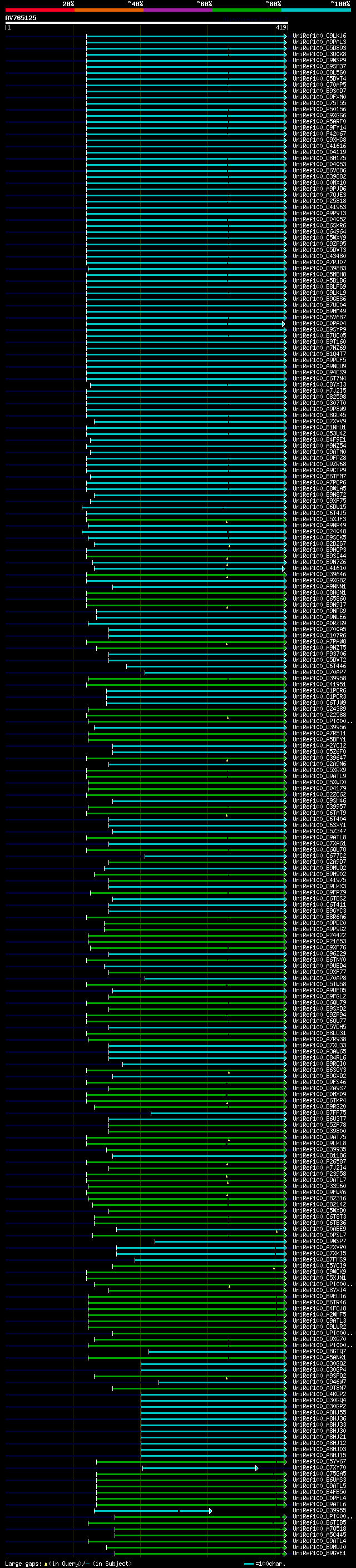Image resolution: width=356 pixels, height=1568 pixels.
Task: Select hit label UniRef100_C0PFL4
Action: 319,1498
